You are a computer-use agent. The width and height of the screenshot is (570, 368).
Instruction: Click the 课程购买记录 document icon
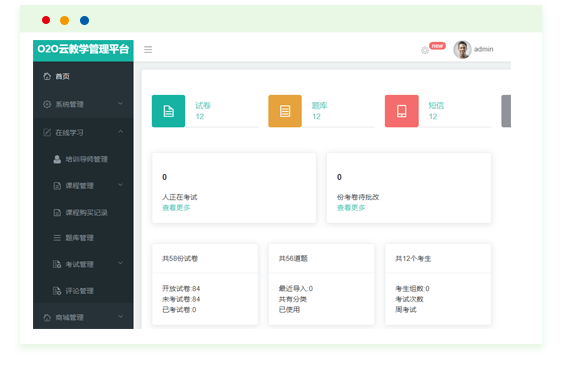pos(57,212)
